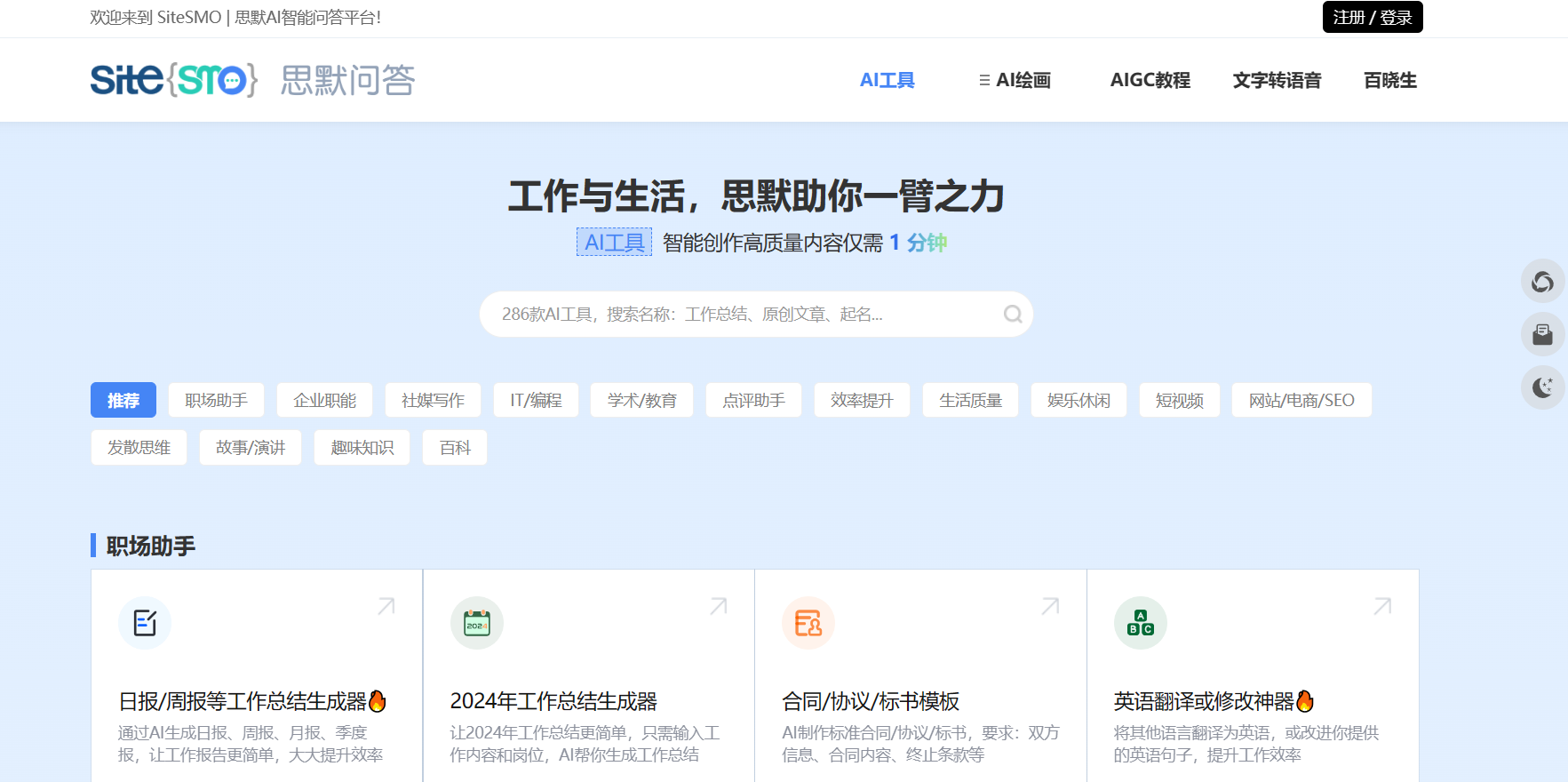Open arrow on 日报/周报 work report card
This screenshot has width=1568, height=782.
click(386, 606)
